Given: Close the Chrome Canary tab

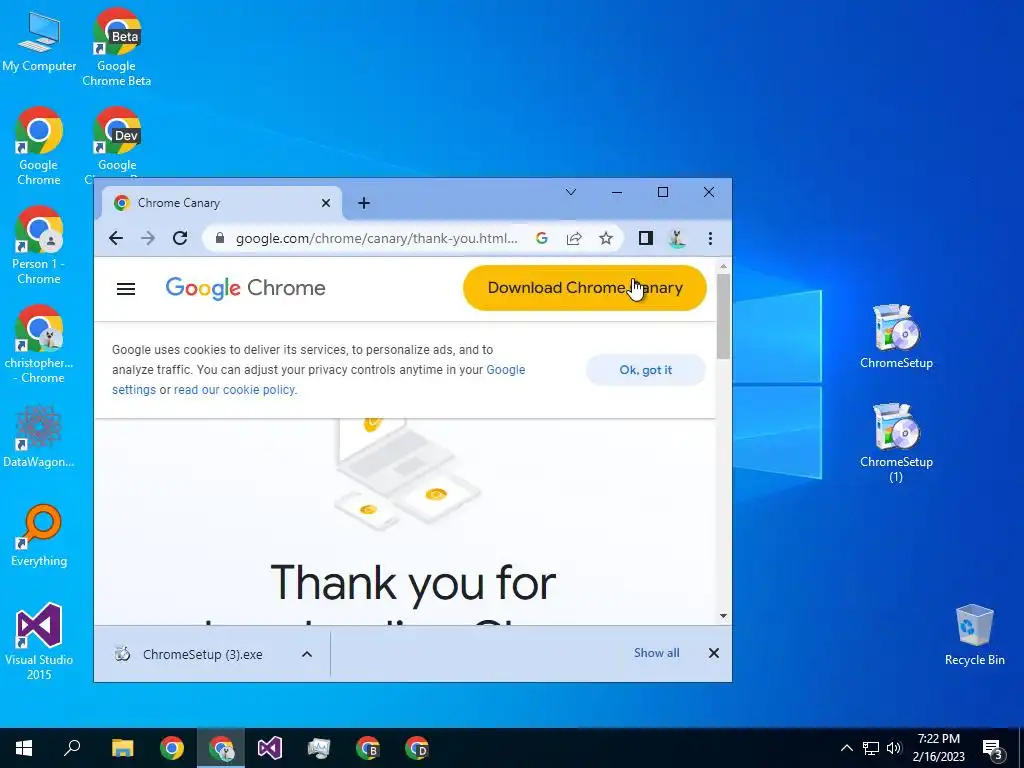Looking at the screenshot, I should tap(326, 203).
